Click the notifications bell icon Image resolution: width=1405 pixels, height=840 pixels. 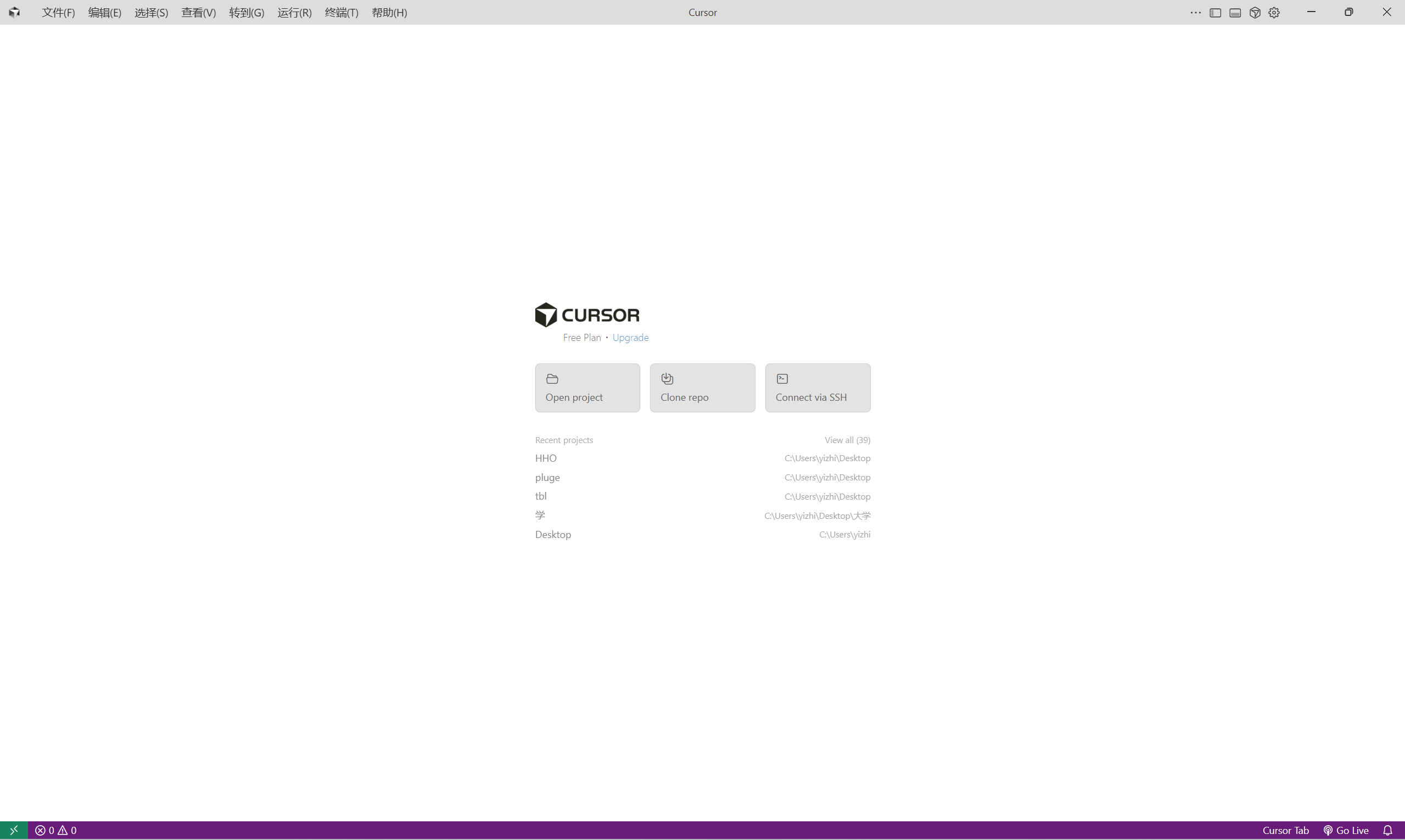coord(1387,830)
